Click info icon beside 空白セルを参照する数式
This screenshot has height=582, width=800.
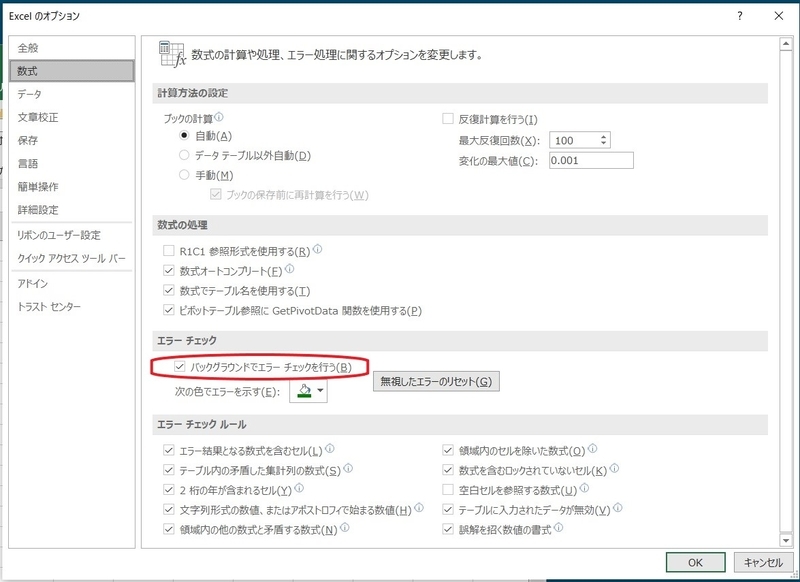click(x=585, y=488)
